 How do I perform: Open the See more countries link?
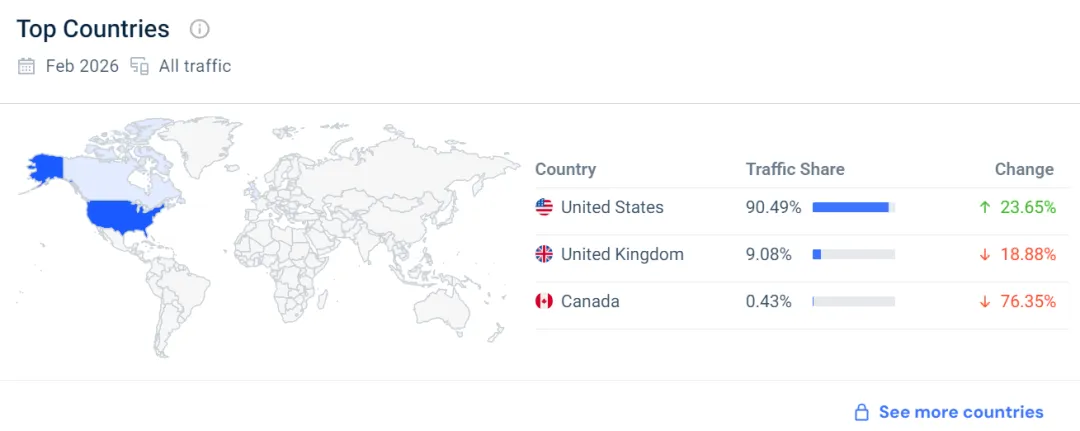(960, 412)
